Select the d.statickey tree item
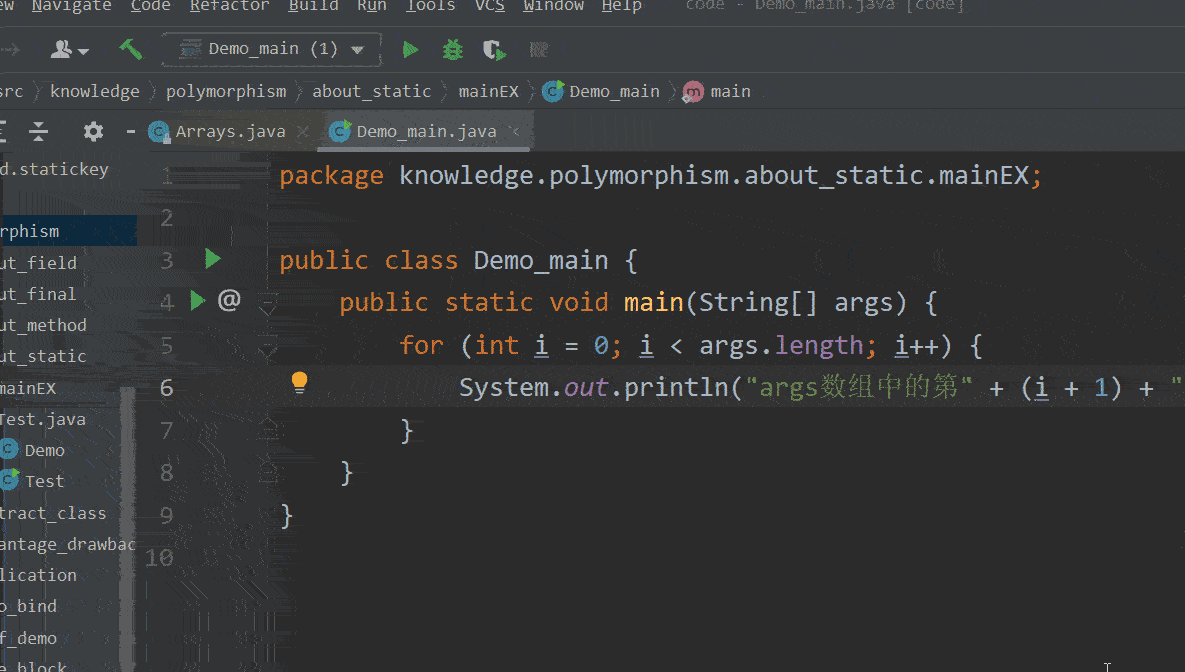Viewport: 1185px width, 672px height. click(x=54, y=169)
